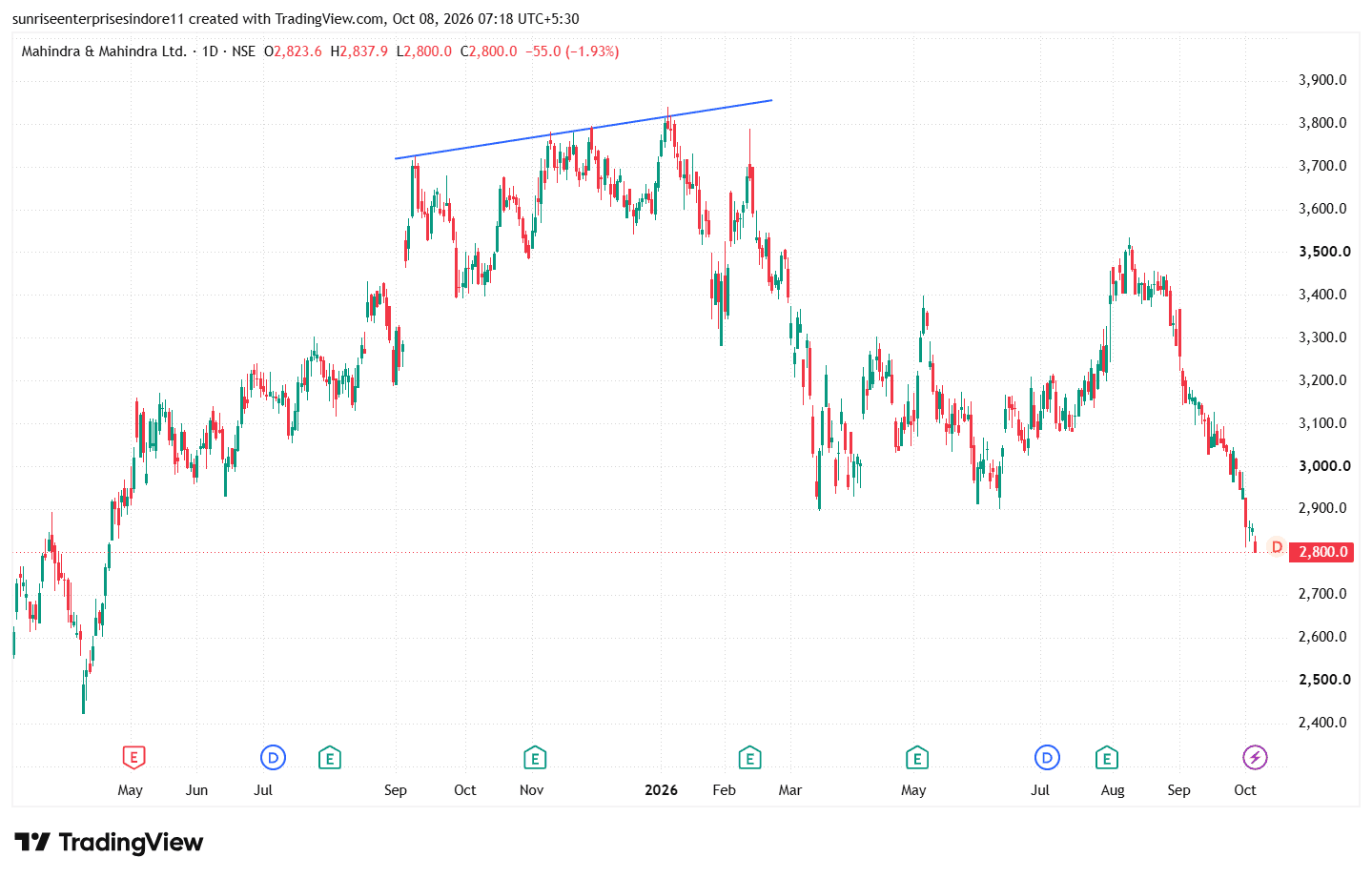Click the 3,000.0 price axis label
Image resolution: width=1372 pixels, height=878 pixels.
coord(1324,466)
